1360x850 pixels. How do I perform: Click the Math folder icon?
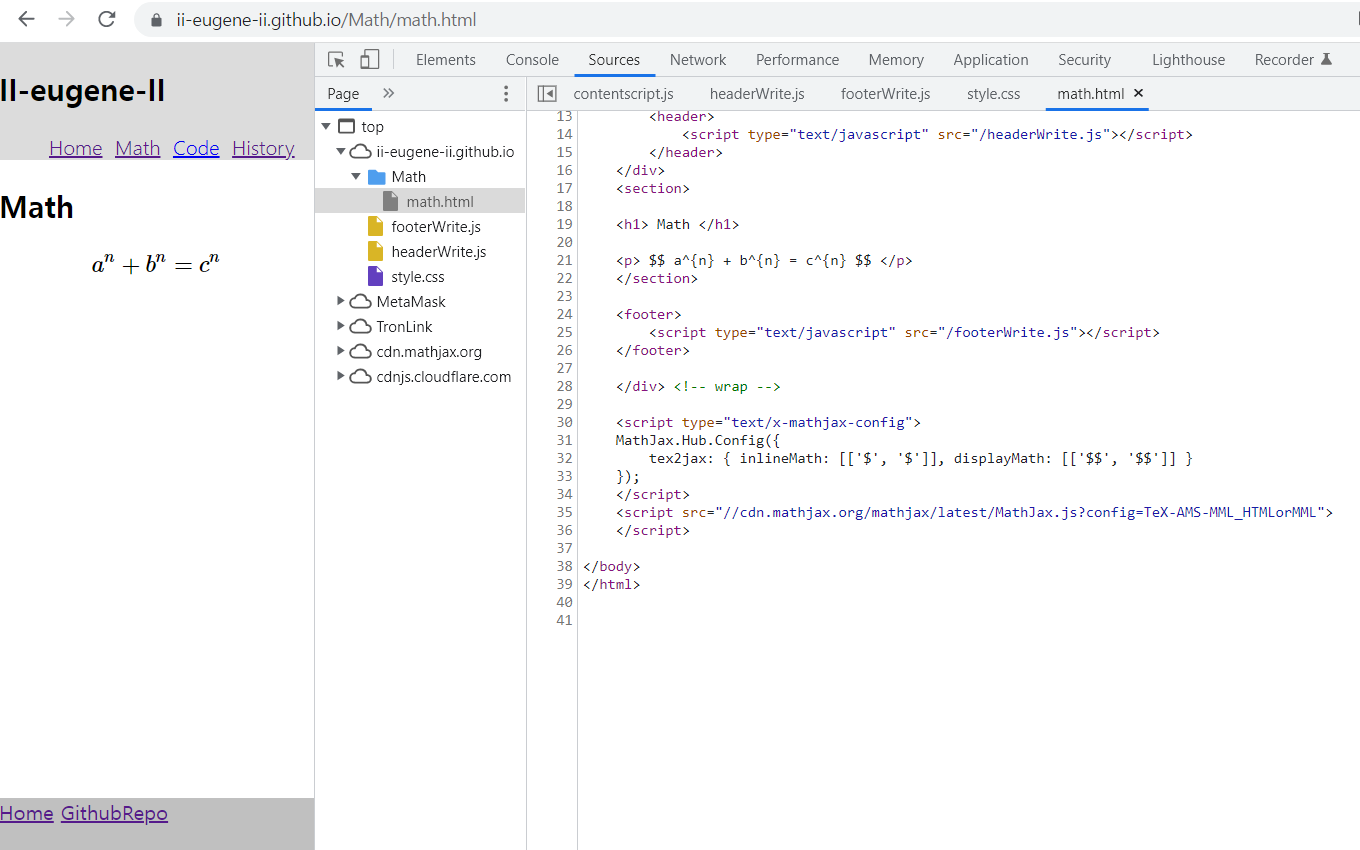click(376, 177)
